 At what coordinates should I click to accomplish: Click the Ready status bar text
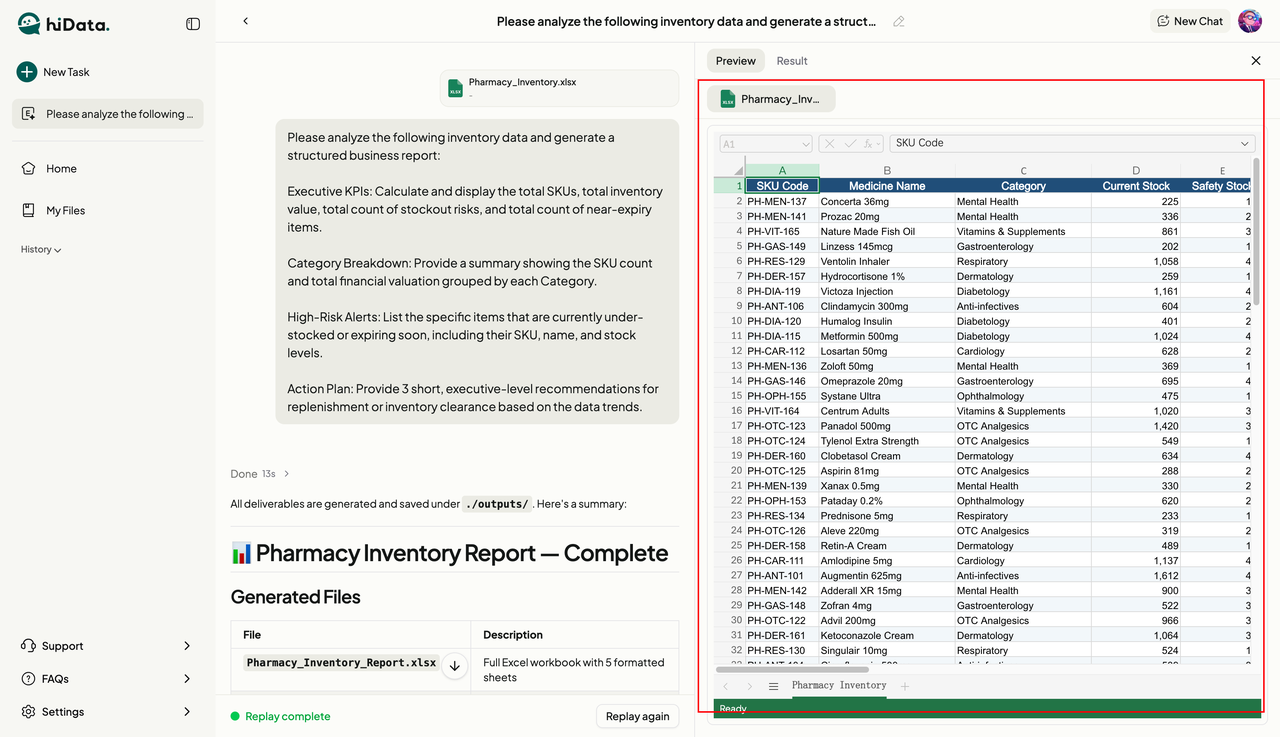point(733,709)
